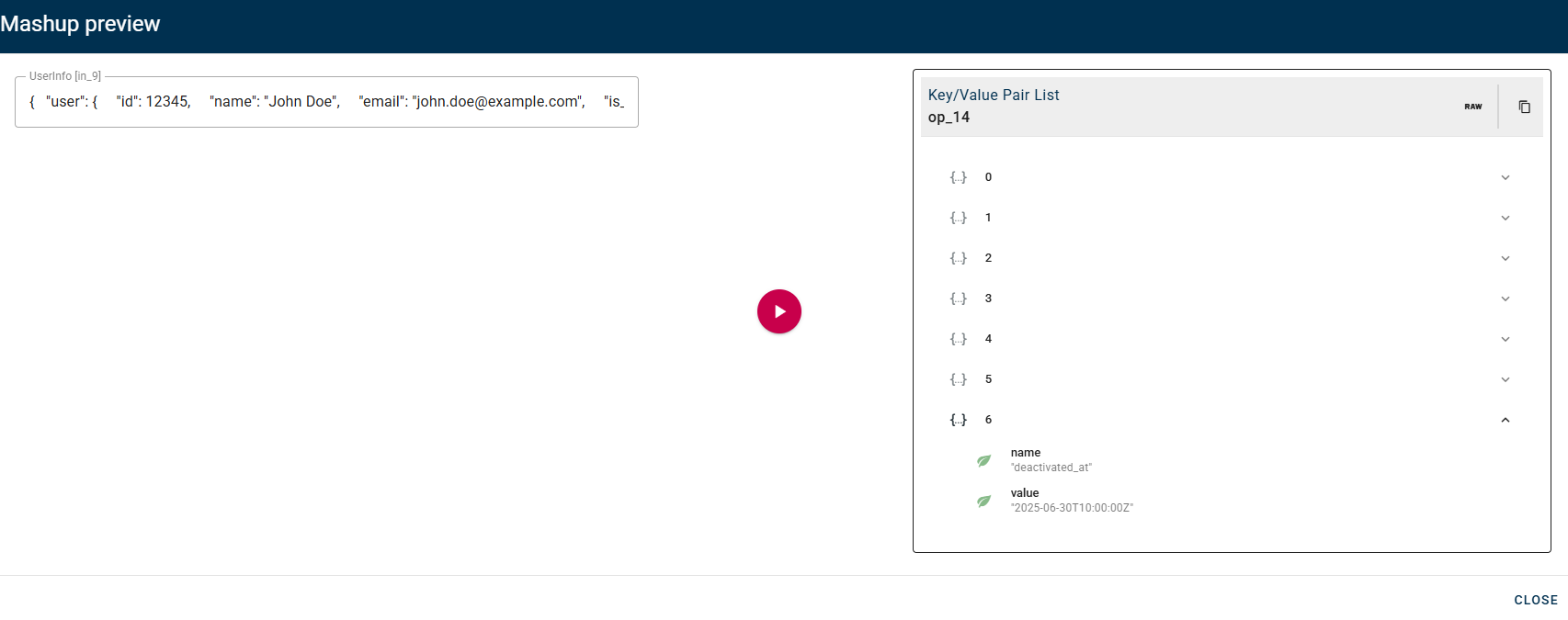
Task: Click the object braces icon for item 0
Action: 959,177
